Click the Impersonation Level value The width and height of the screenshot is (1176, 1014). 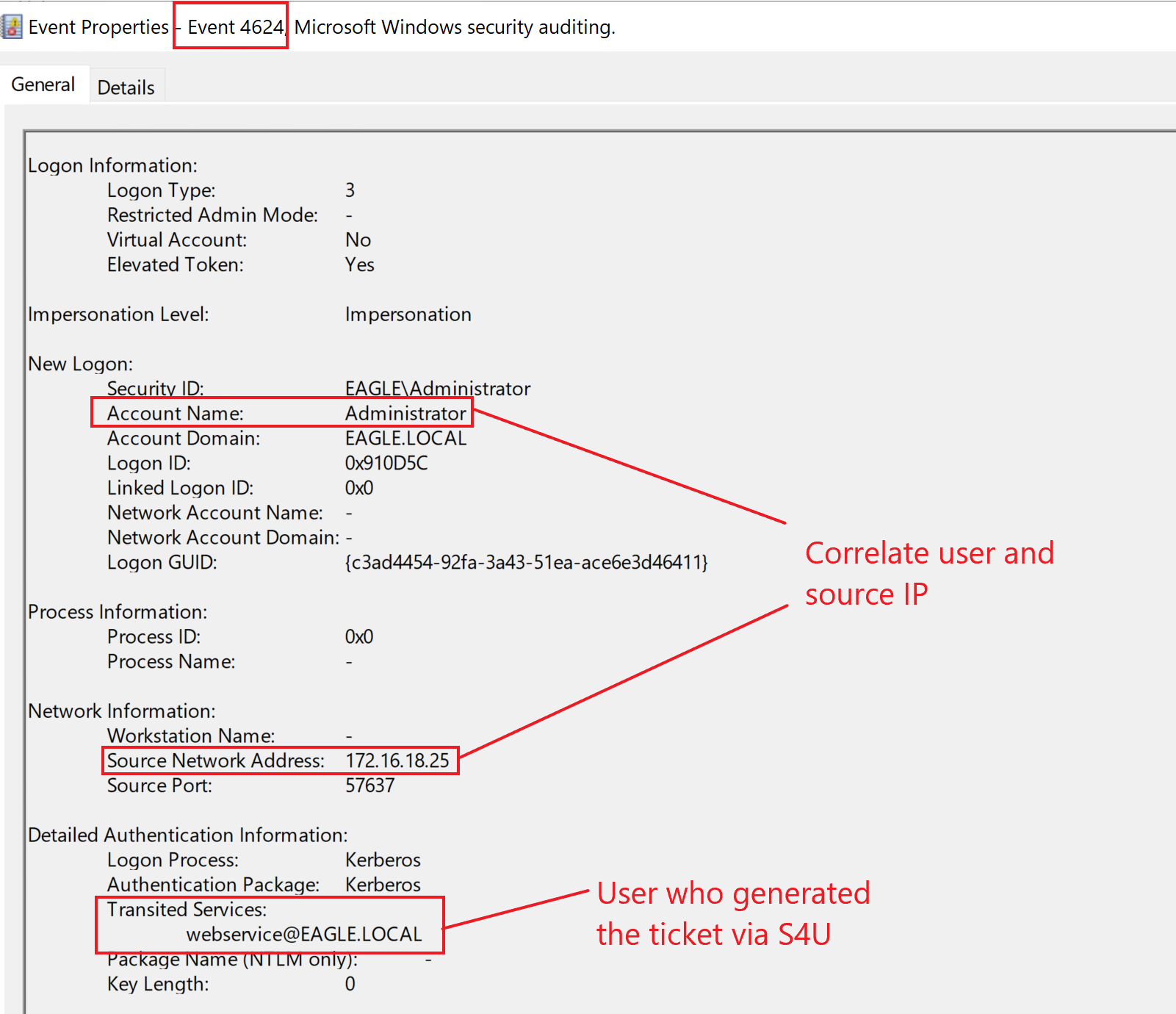point(408,314)
